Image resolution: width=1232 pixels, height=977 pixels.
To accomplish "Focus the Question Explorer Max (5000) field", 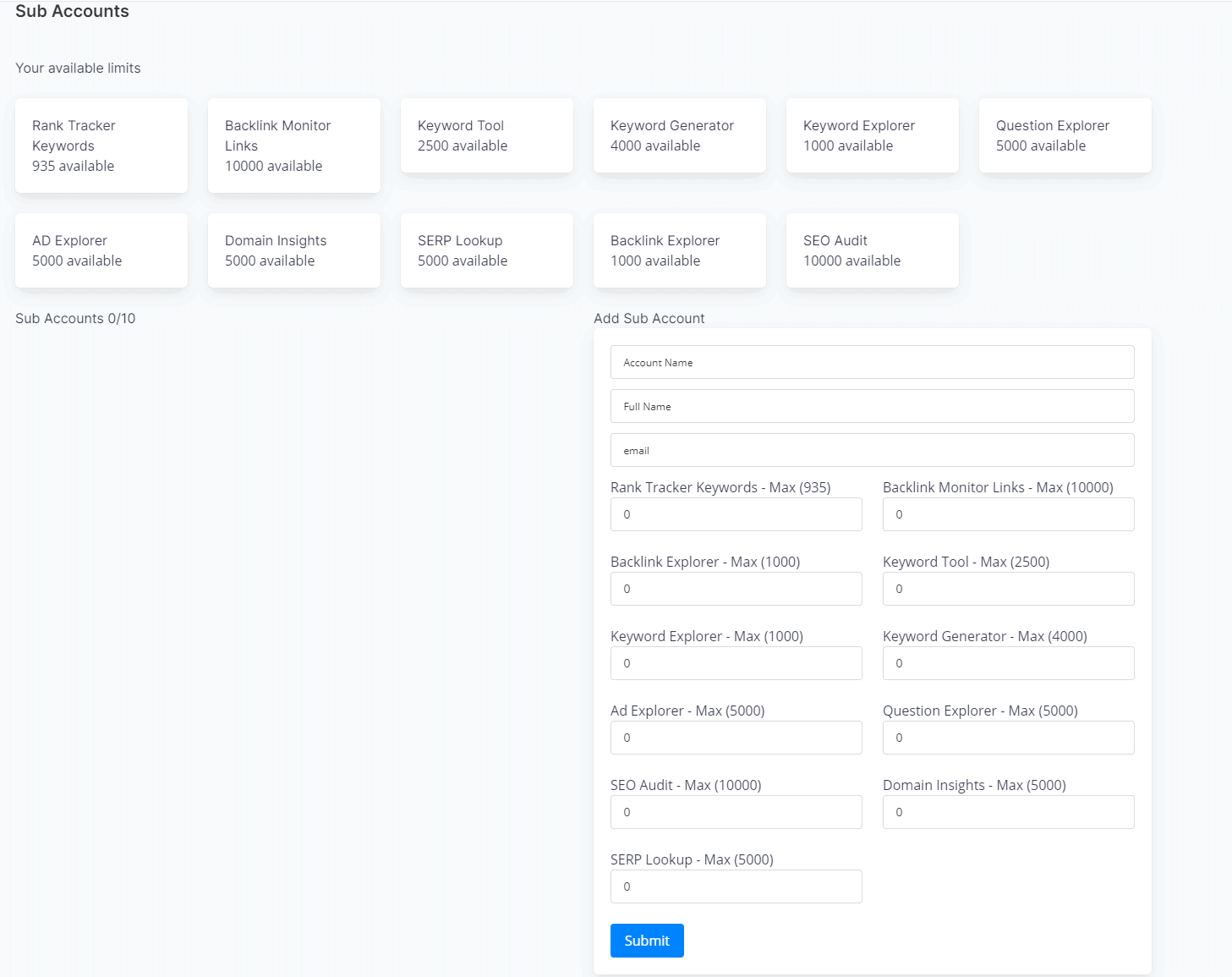I will coord(1008,738).
